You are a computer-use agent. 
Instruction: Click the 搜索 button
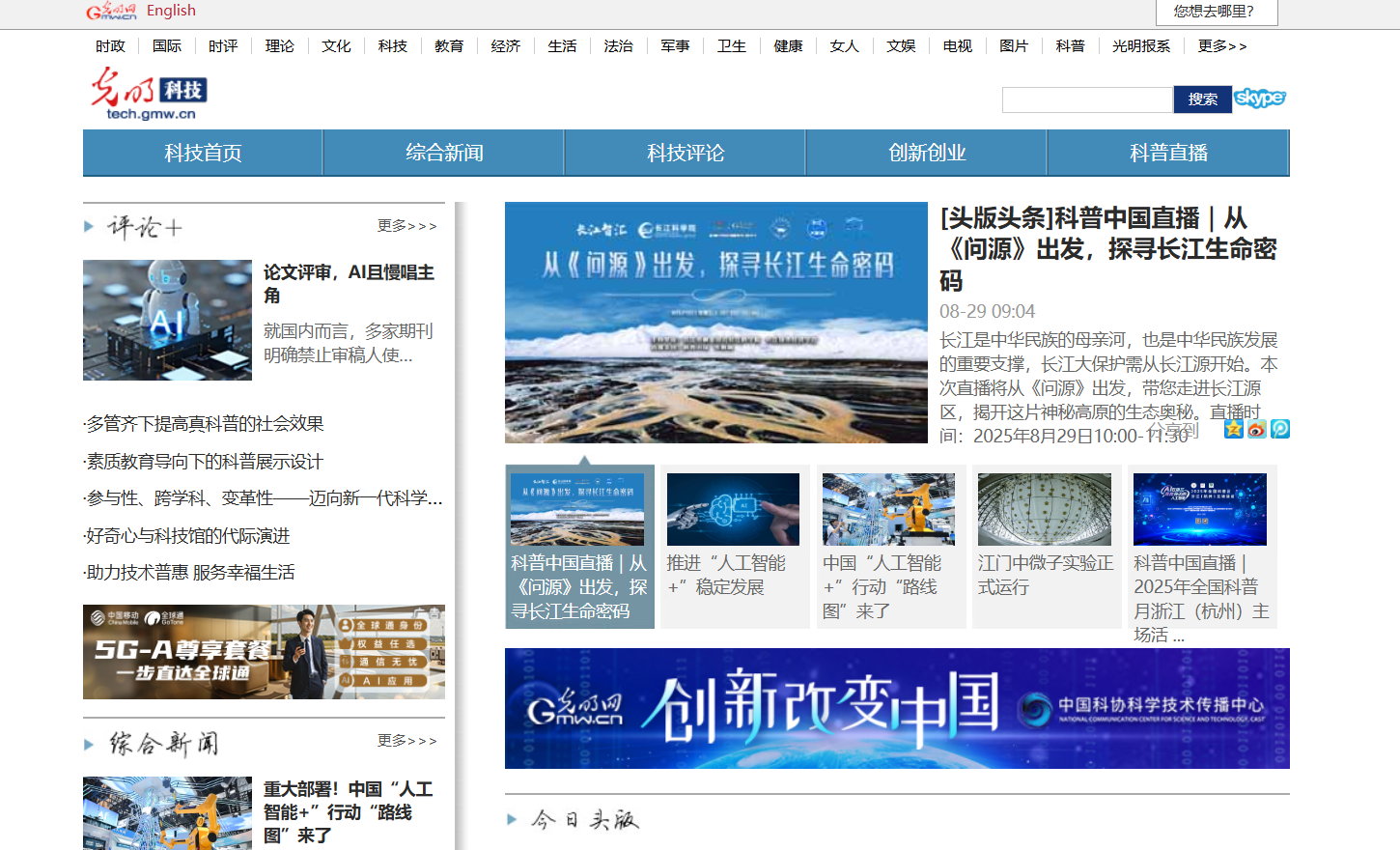coord(1203,99)
